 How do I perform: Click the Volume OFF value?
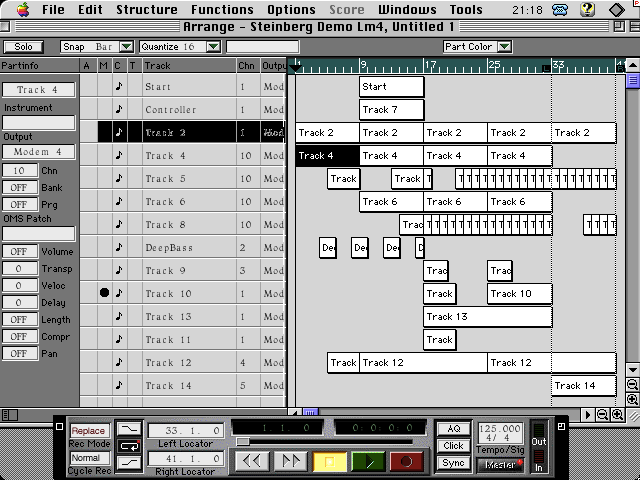click(20, 251)
